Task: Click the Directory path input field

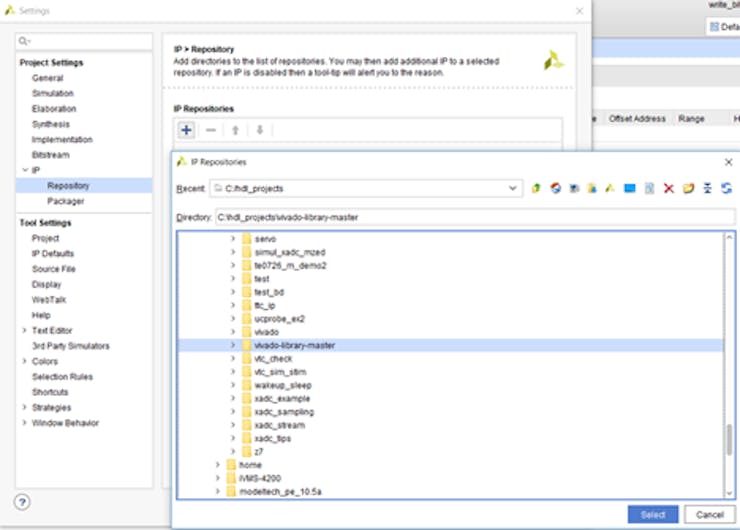Action: coord(475,217)
